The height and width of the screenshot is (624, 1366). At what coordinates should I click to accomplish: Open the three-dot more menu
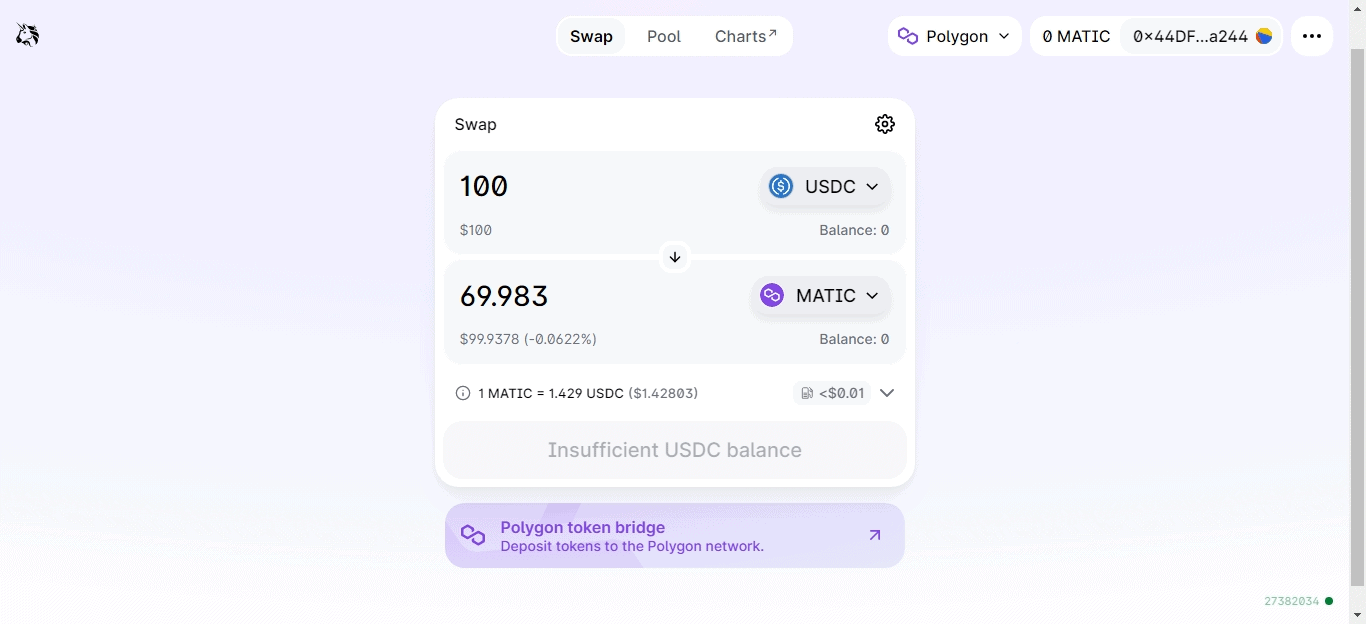(1312, 36)
